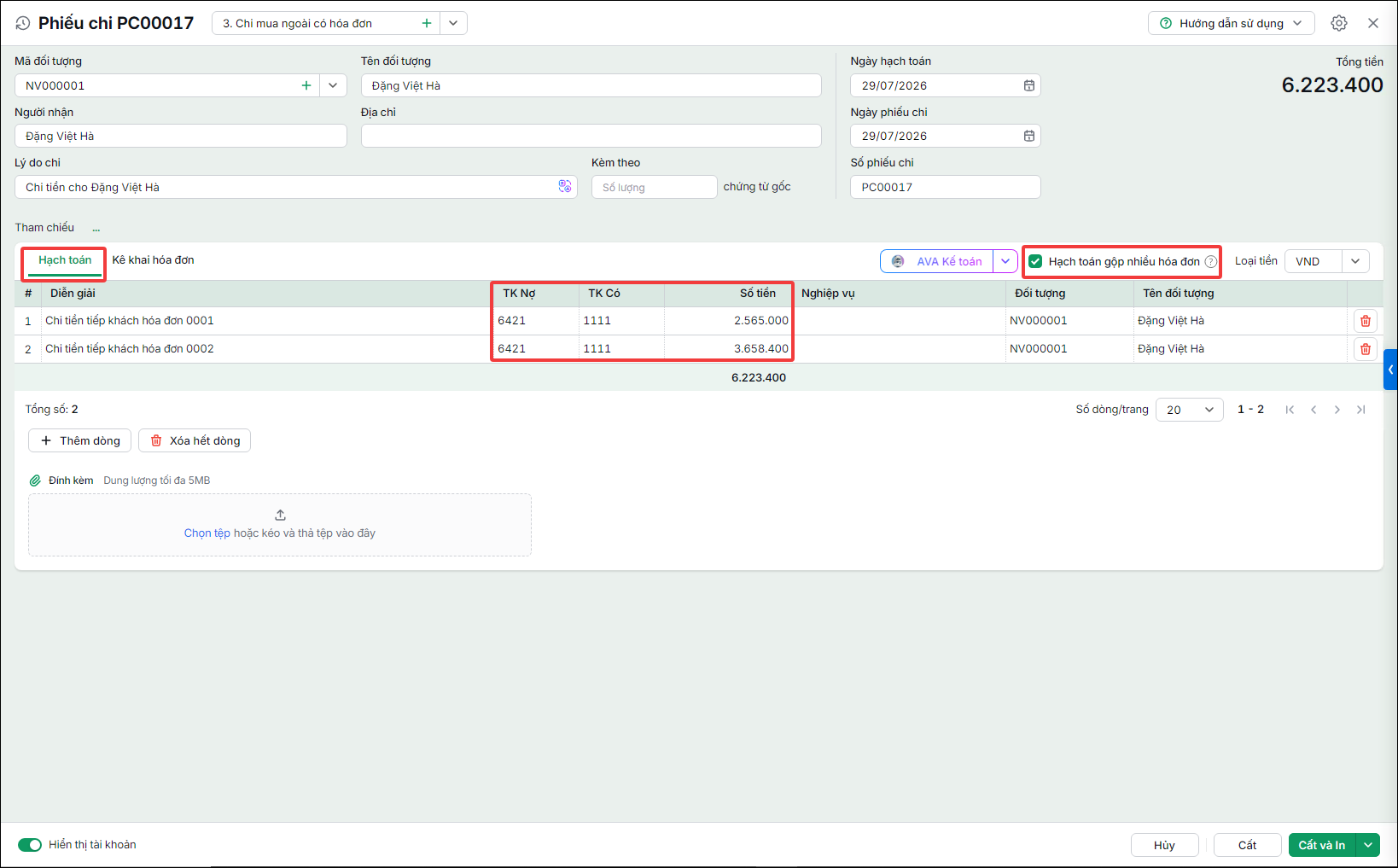
Task: Switch to the Kê khai hóa đơn tab
Action: pos(154,260)
